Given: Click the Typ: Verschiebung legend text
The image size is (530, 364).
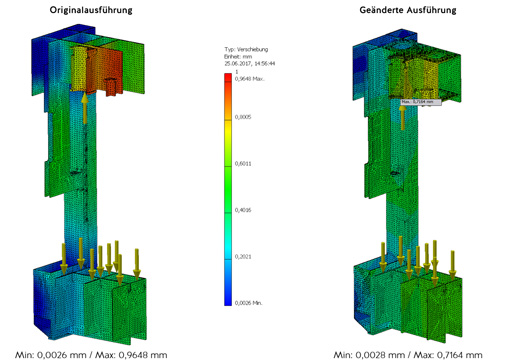Looking at the screenshot, I should [246, 49].
